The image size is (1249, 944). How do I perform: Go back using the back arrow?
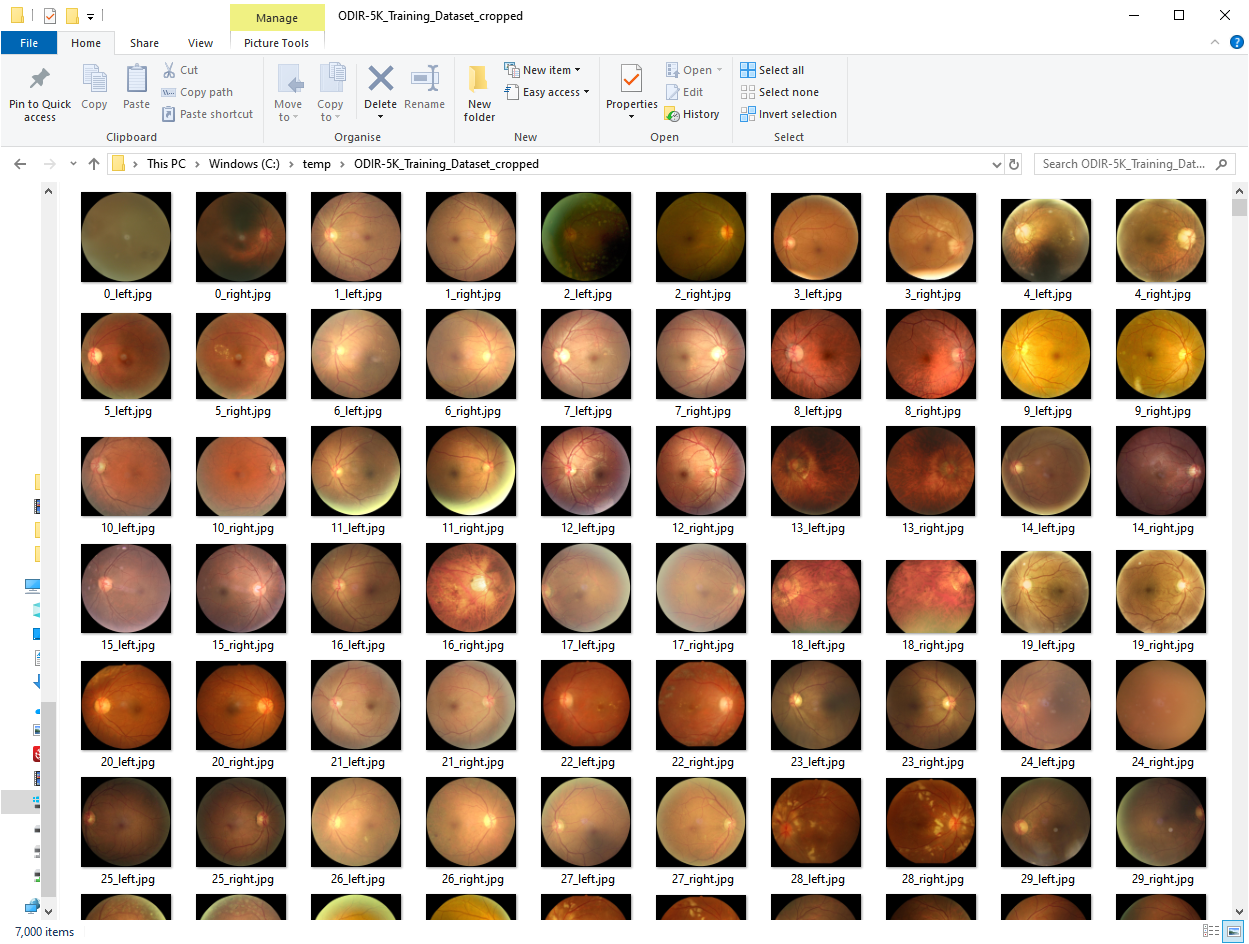[x=20, y=164]
